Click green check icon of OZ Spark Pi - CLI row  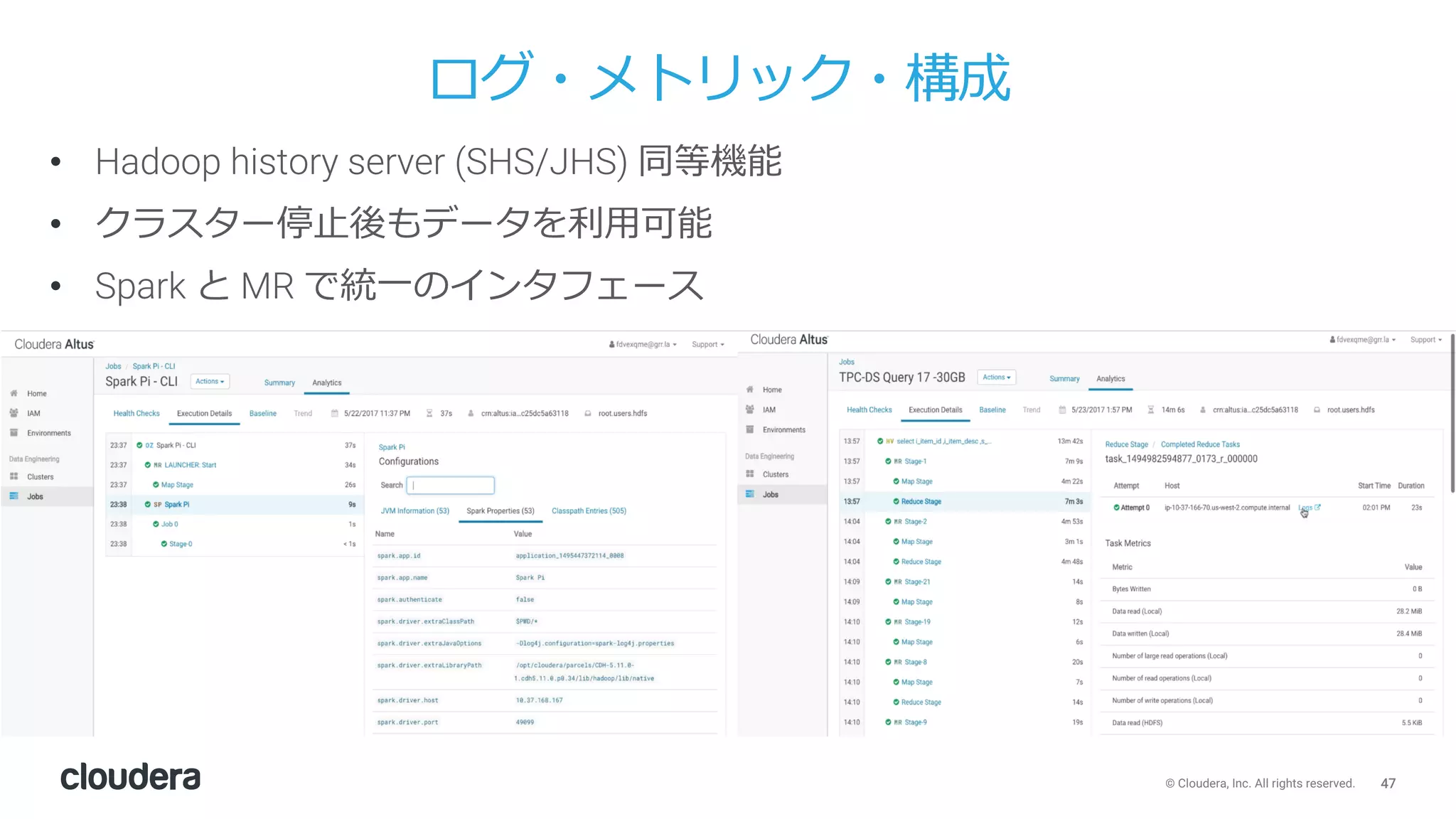[140, 446]
